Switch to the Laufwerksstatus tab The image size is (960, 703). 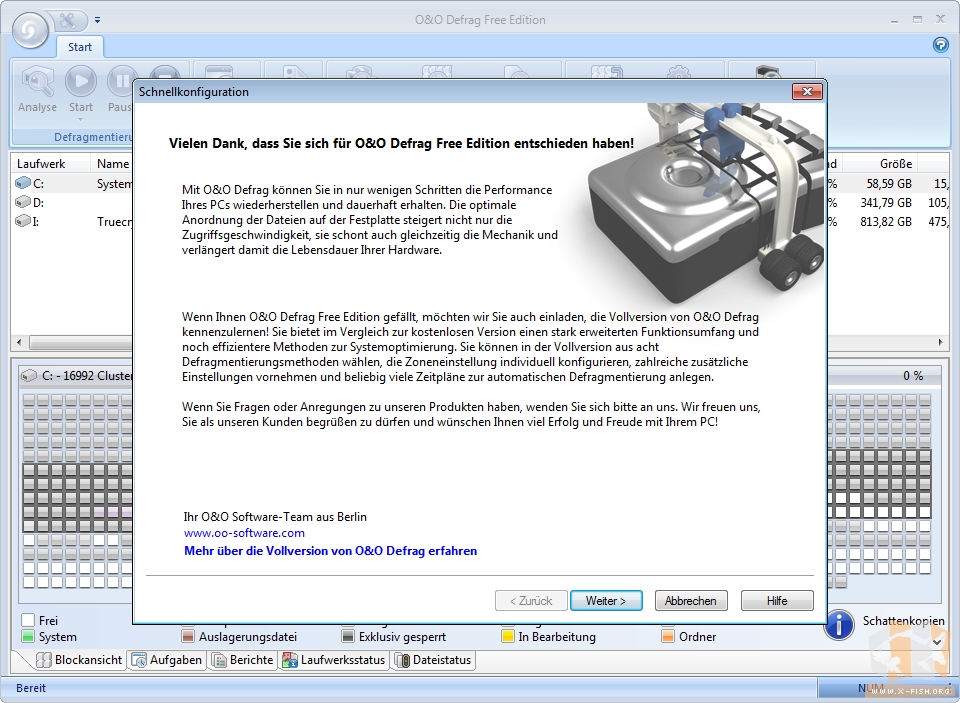[334, 660]
